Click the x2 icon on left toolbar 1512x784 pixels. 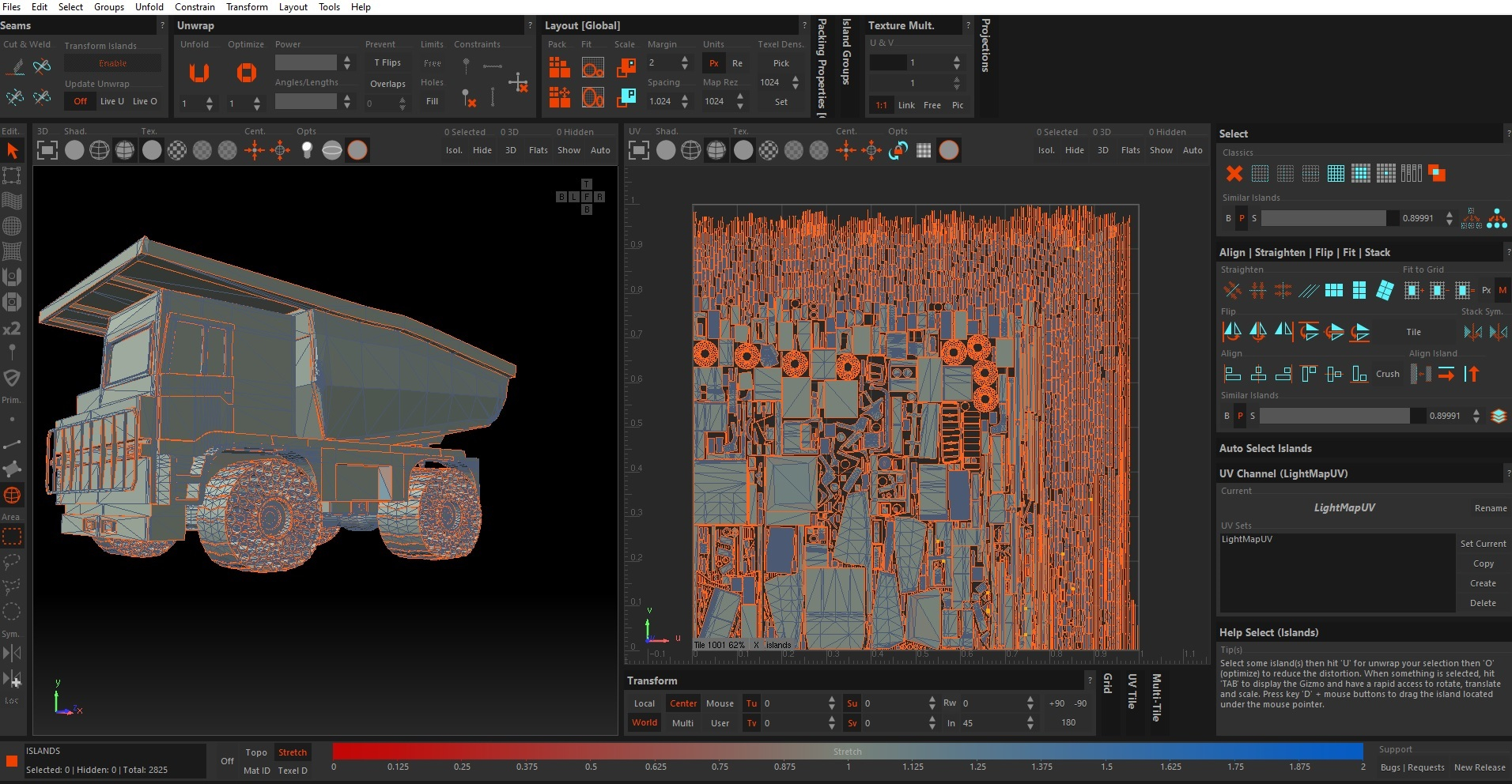click(12, 329)
